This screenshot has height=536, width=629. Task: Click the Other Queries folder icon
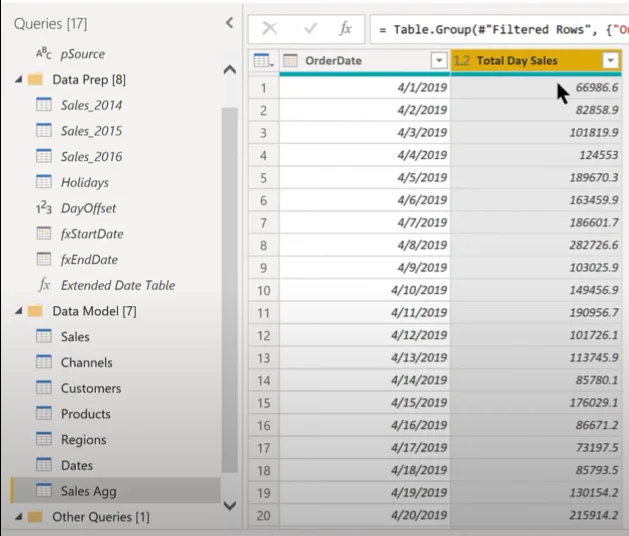tap(35, 516)
